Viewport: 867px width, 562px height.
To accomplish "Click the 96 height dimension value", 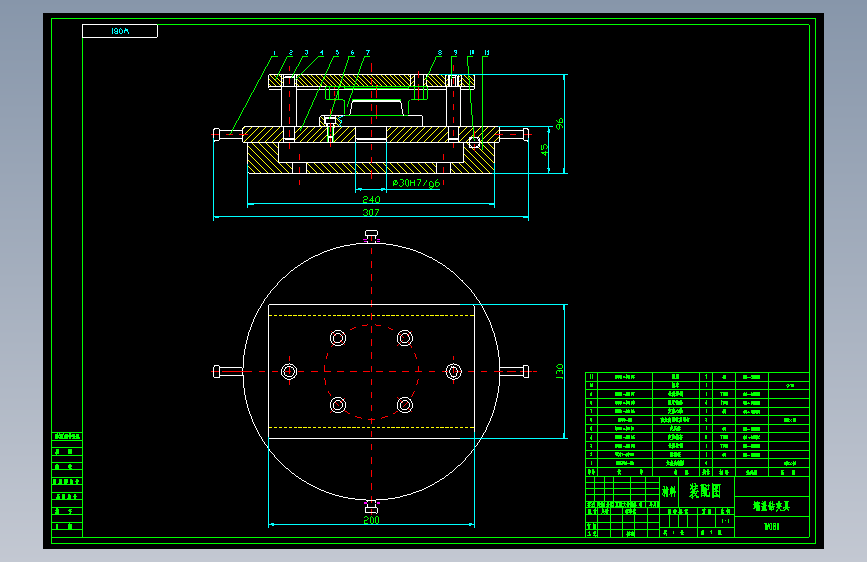I will coord(560,124).
